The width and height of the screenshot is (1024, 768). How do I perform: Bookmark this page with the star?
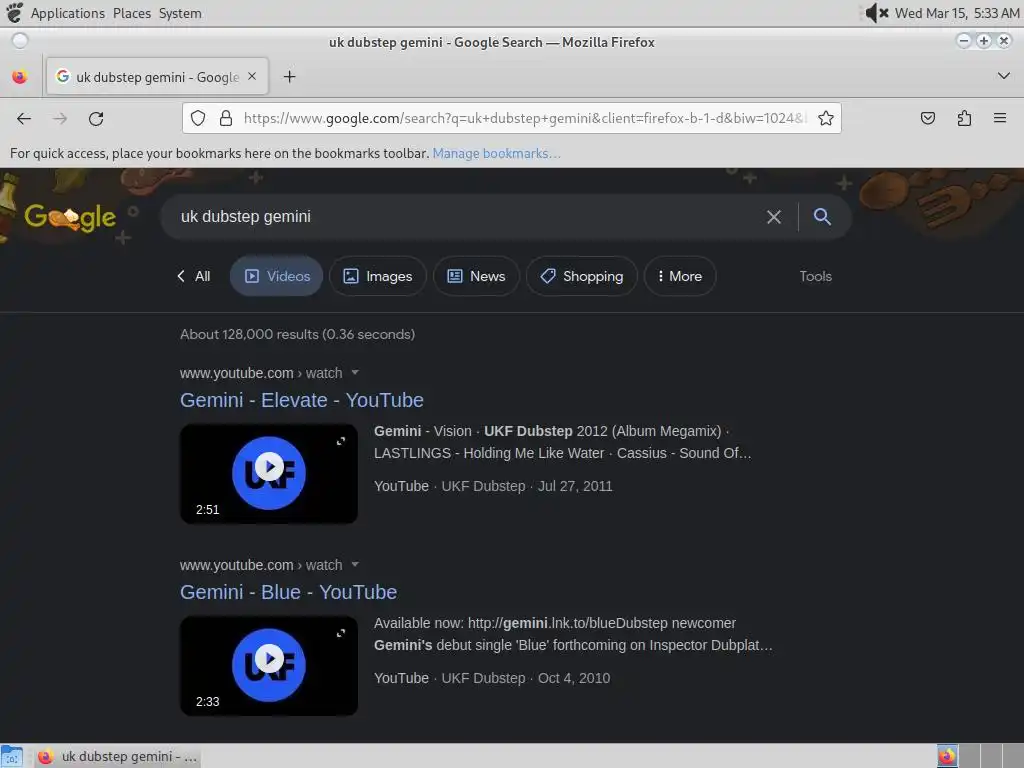click(x=825, y=118)
